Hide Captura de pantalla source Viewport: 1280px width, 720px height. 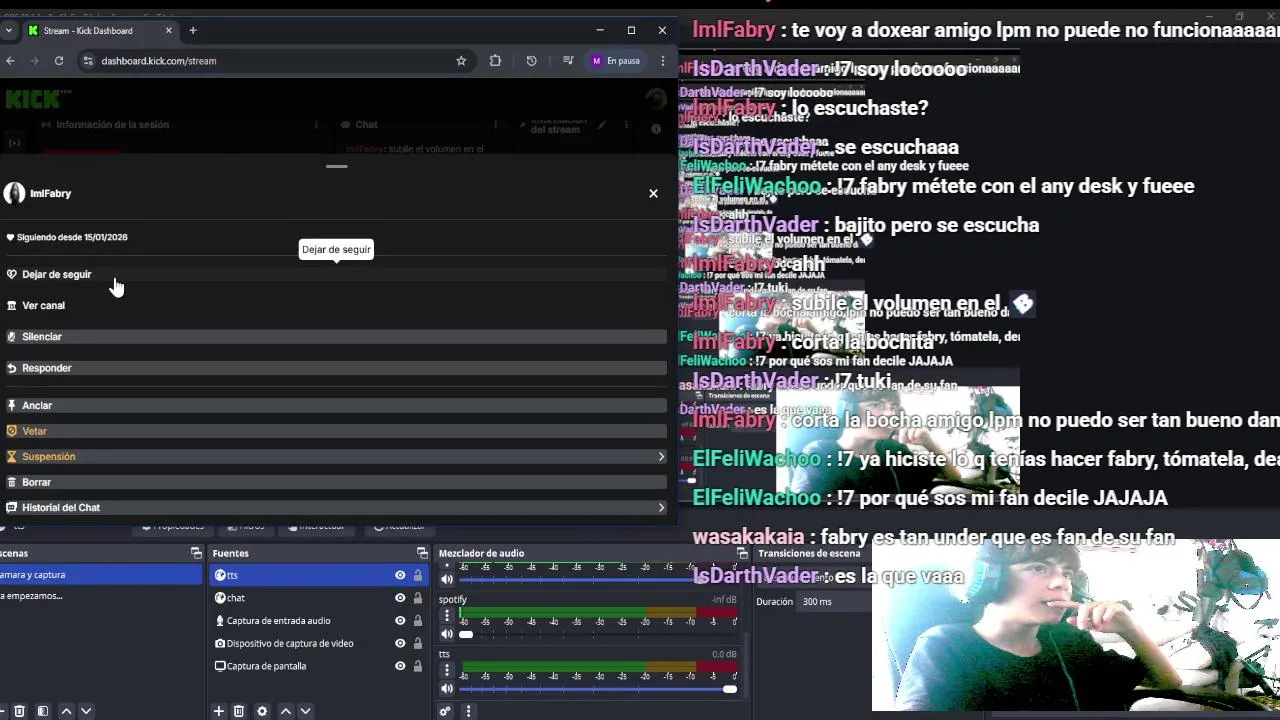point(400,666)
